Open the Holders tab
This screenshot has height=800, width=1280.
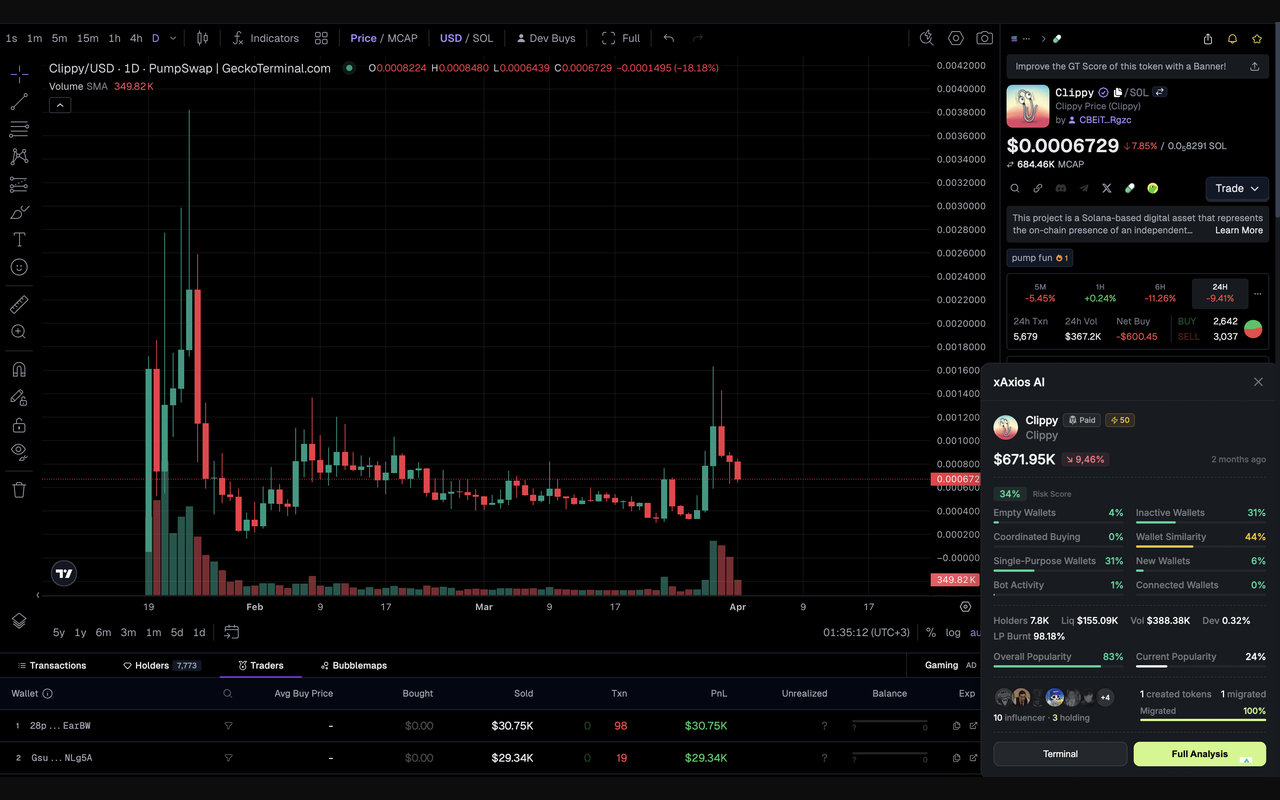(x=160, y=665)
